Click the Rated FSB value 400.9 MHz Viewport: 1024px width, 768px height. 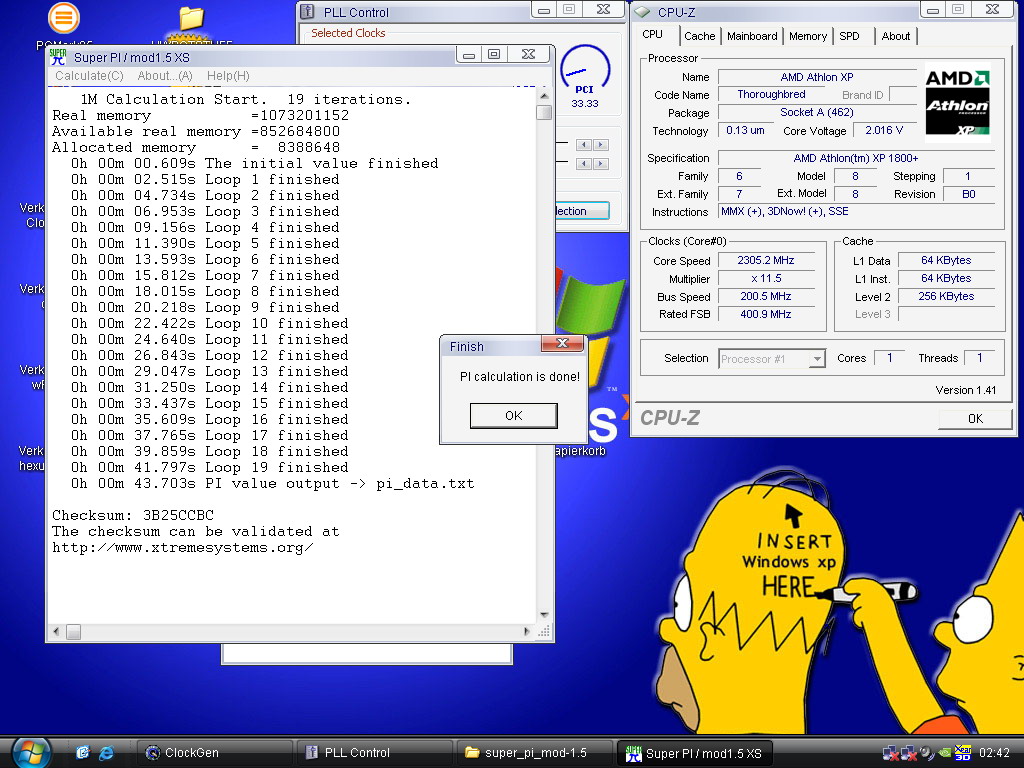(x=766, y=314)
